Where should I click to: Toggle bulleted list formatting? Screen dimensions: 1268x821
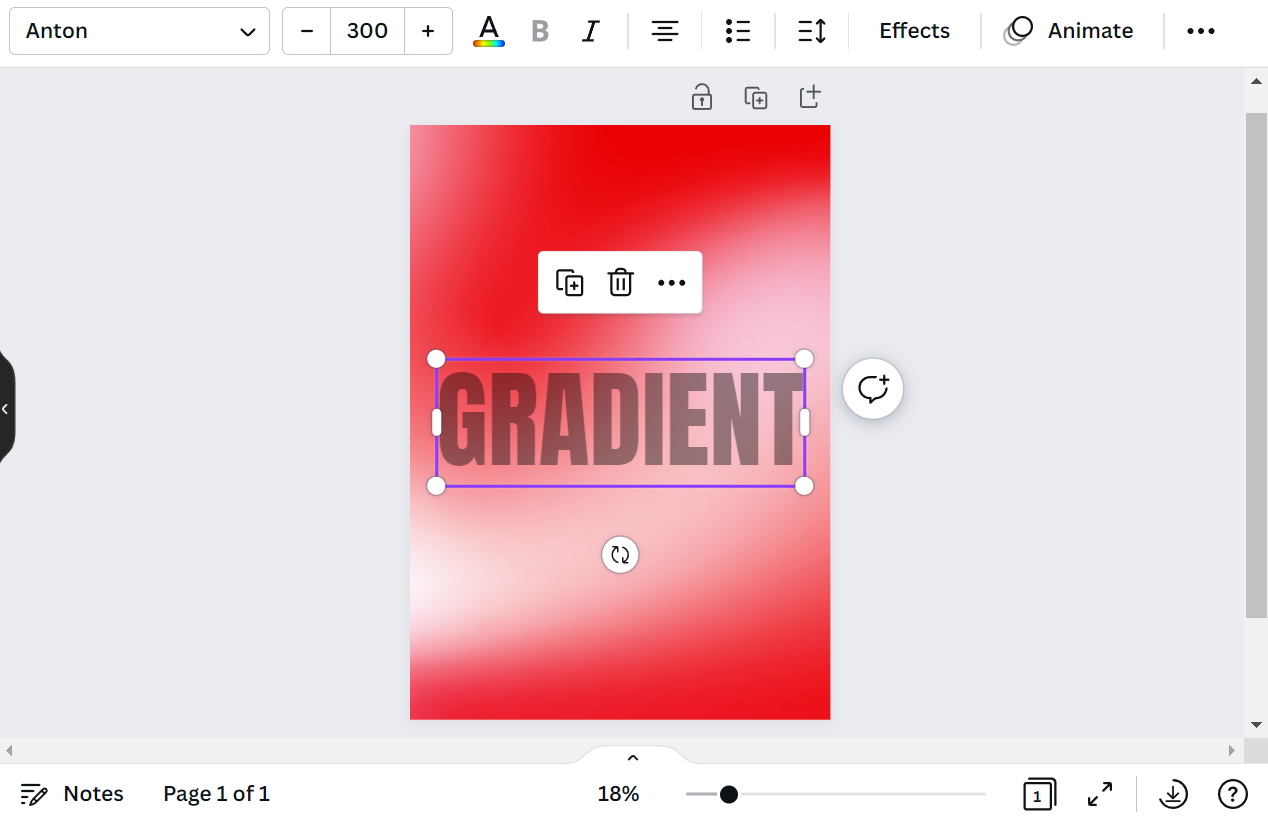(x=738, y=31)
